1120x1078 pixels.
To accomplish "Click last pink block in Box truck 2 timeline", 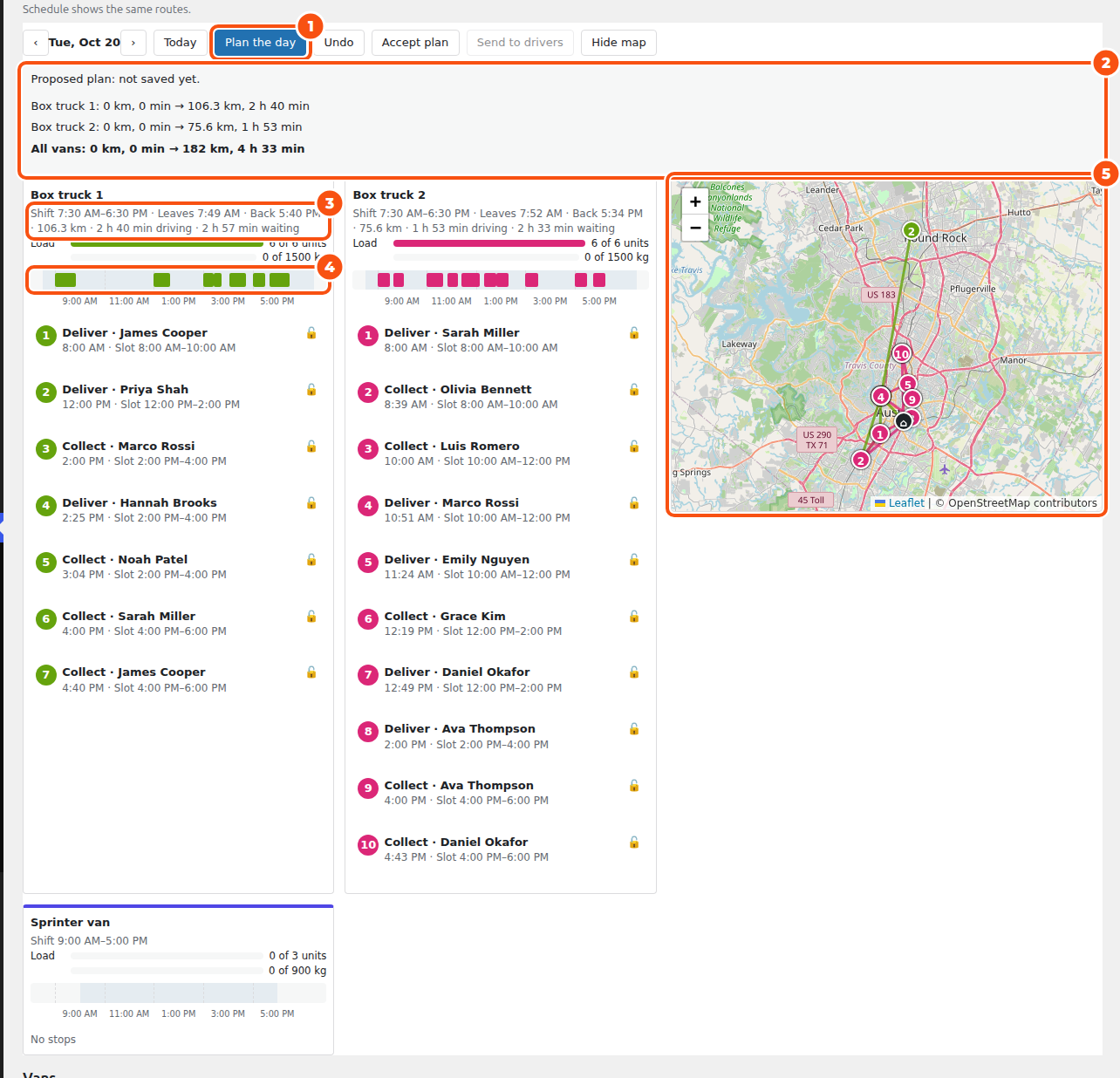I will point(599,280).
